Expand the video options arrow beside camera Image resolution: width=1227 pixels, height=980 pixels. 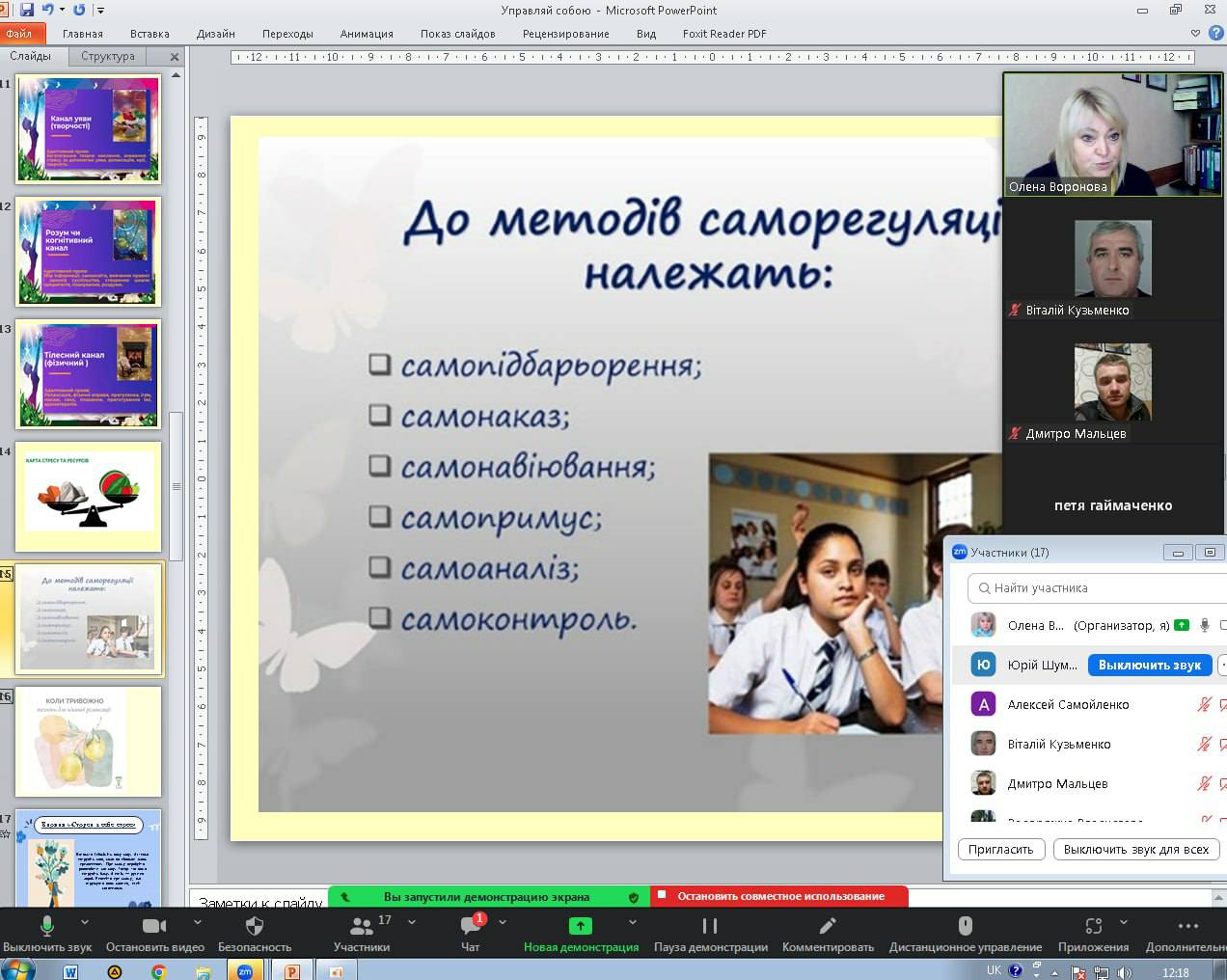click(x=198, y=922)
